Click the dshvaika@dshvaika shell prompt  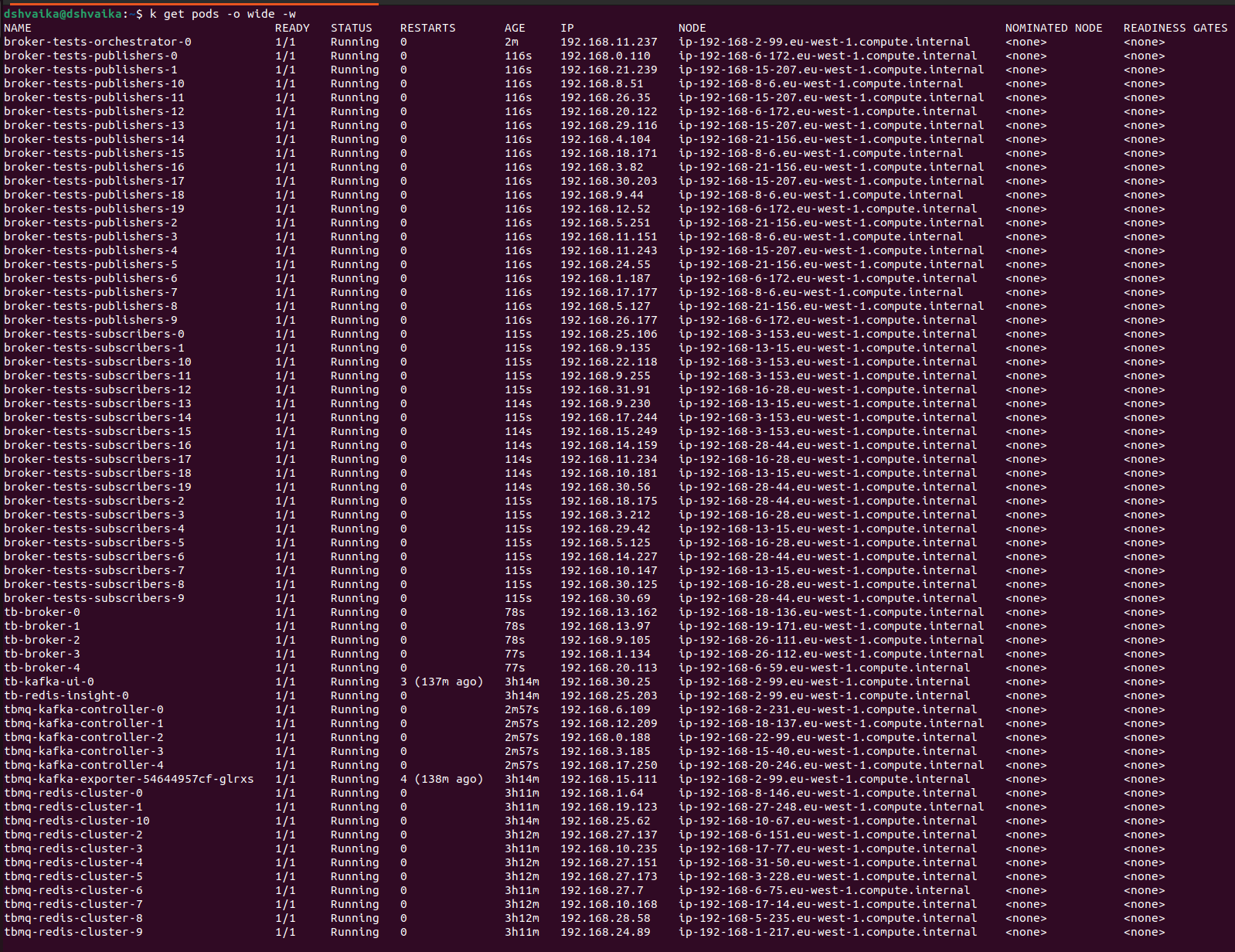click(62, 14)
